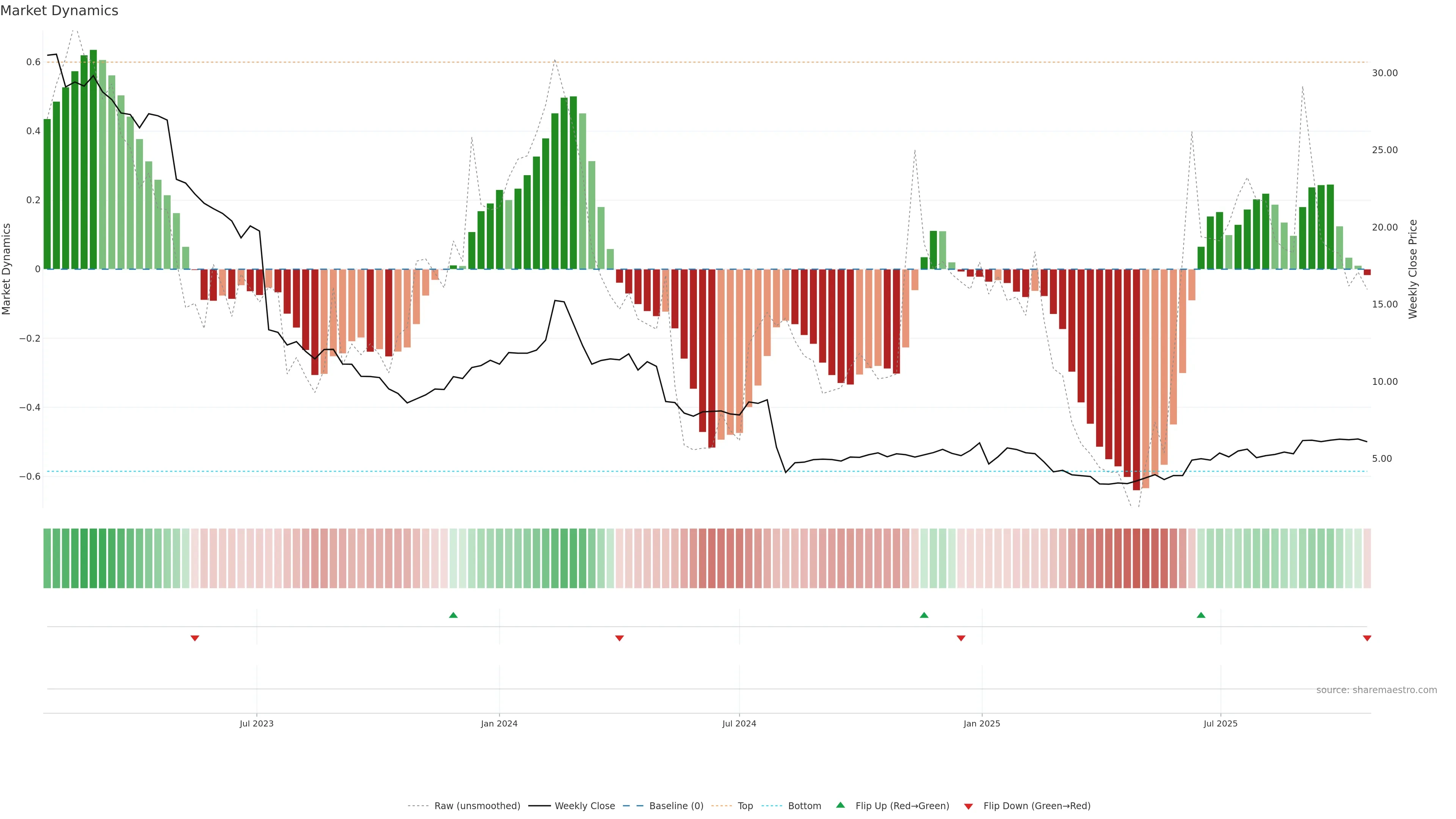1456x819 pixels.
Task: Click the Jan 2025 x-axis label
Action: 982,723
